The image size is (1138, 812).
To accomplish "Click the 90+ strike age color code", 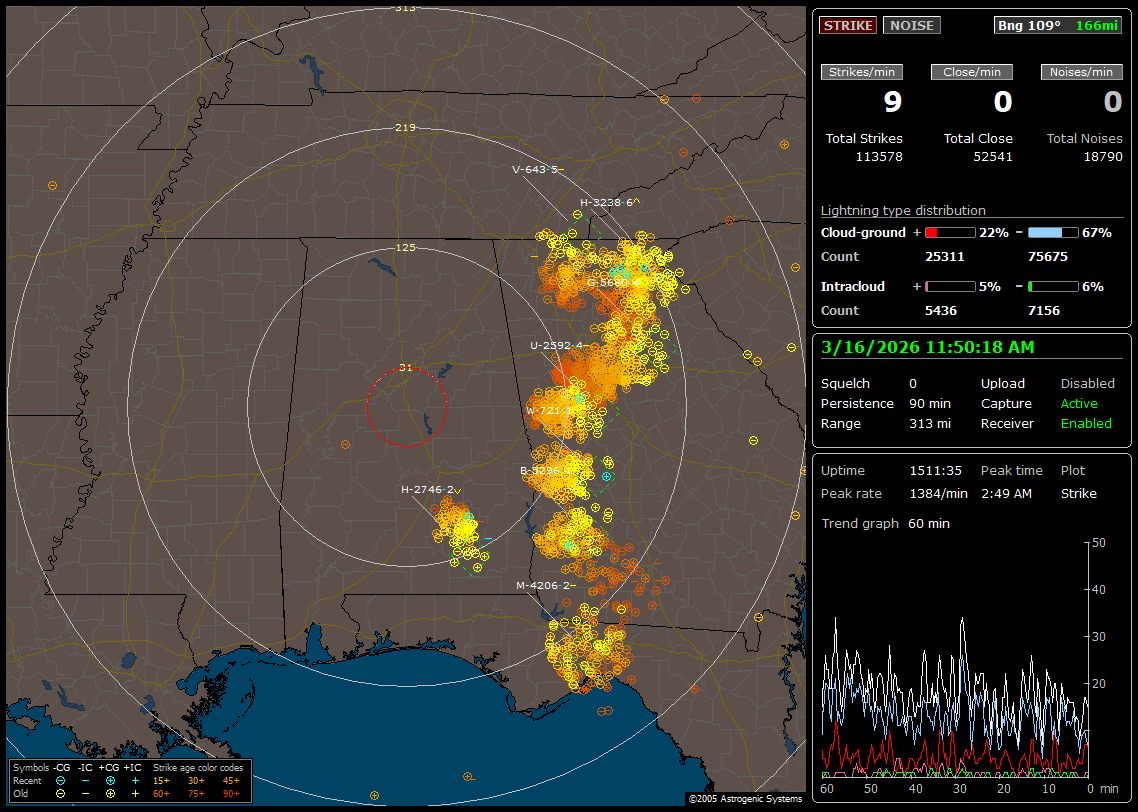I will tap(229, 793).
